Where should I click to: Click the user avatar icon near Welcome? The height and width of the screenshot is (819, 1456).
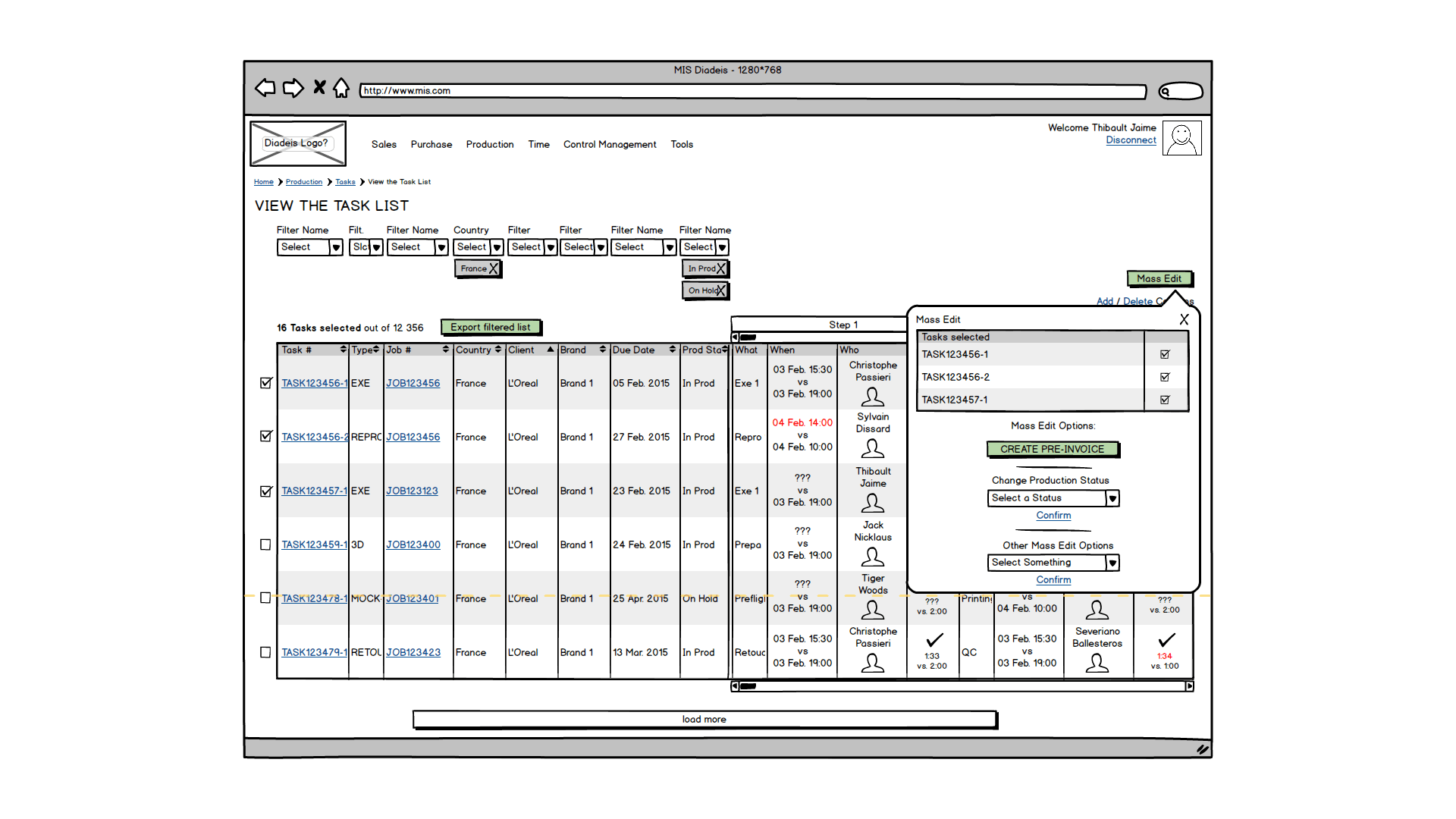1181,139
